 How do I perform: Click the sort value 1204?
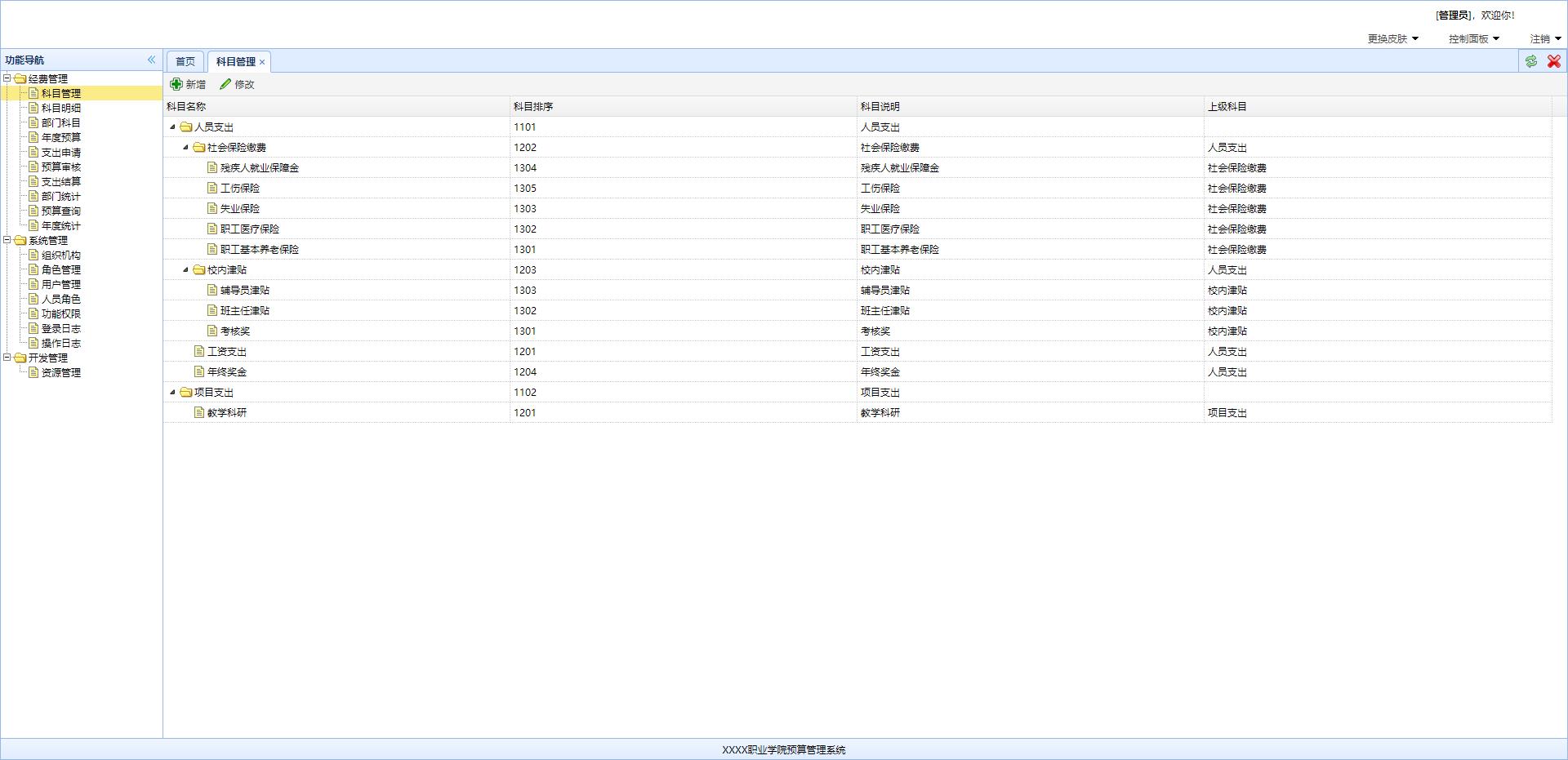pos(525,371)
